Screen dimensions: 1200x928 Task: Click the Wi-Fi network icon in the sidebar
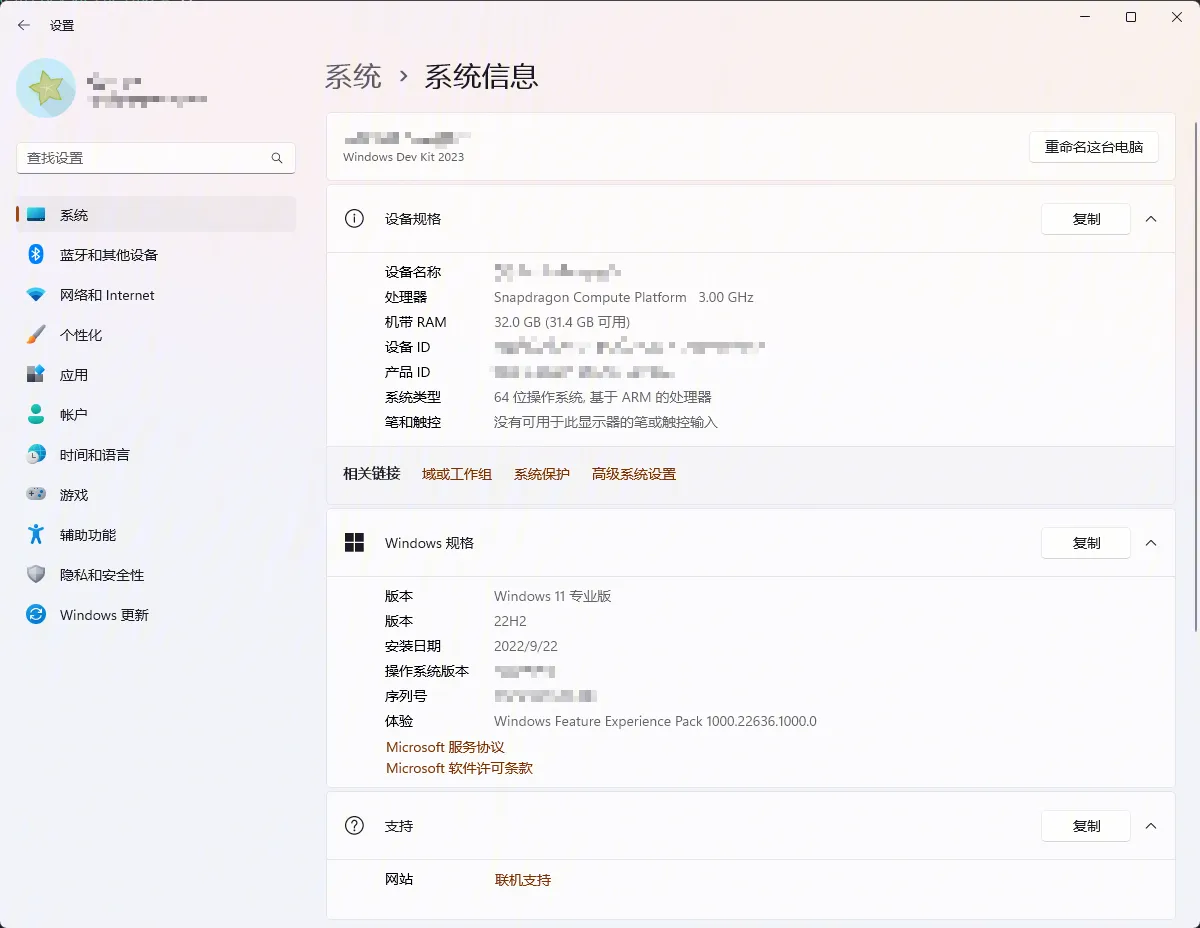click(x=36, y=295)
